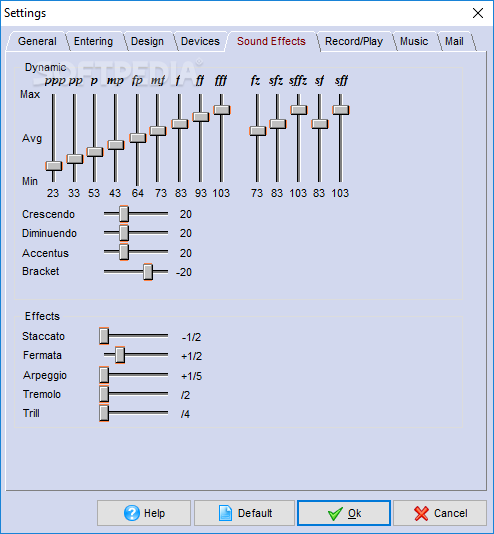
Task: Switch to the Record/Play tab
Action: coord(354,41)
